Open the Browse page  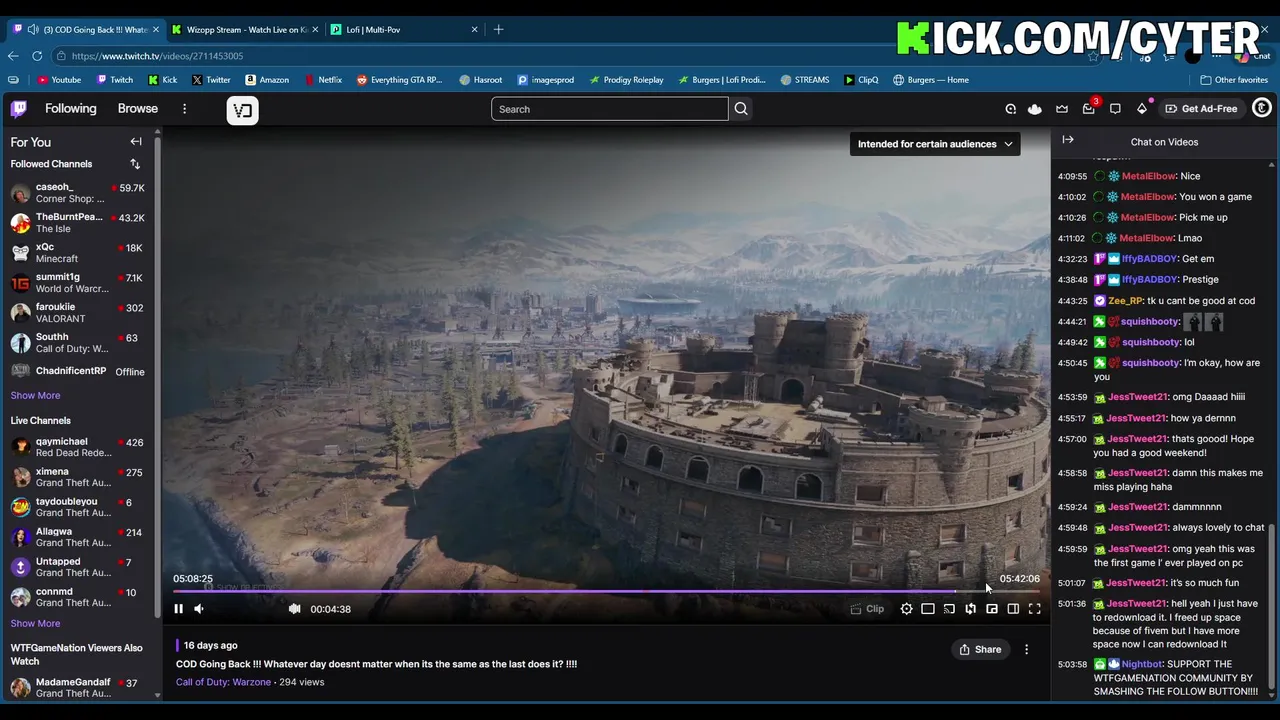click(138, 109)
